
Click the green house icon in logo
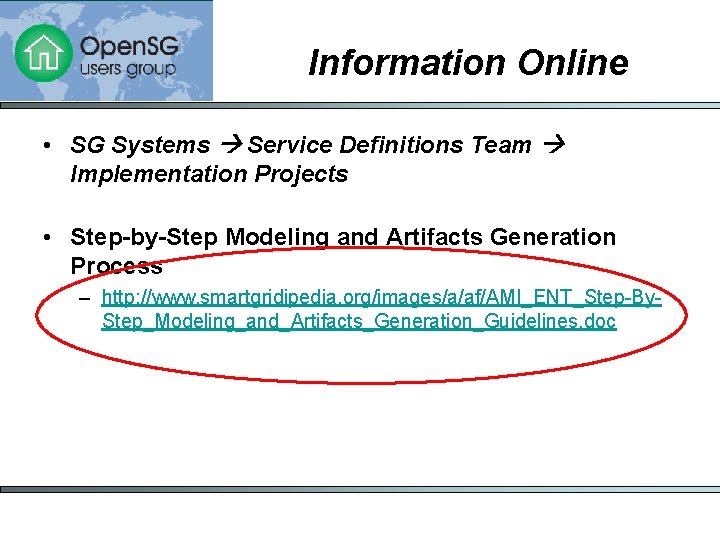click(x=44, y=53)
